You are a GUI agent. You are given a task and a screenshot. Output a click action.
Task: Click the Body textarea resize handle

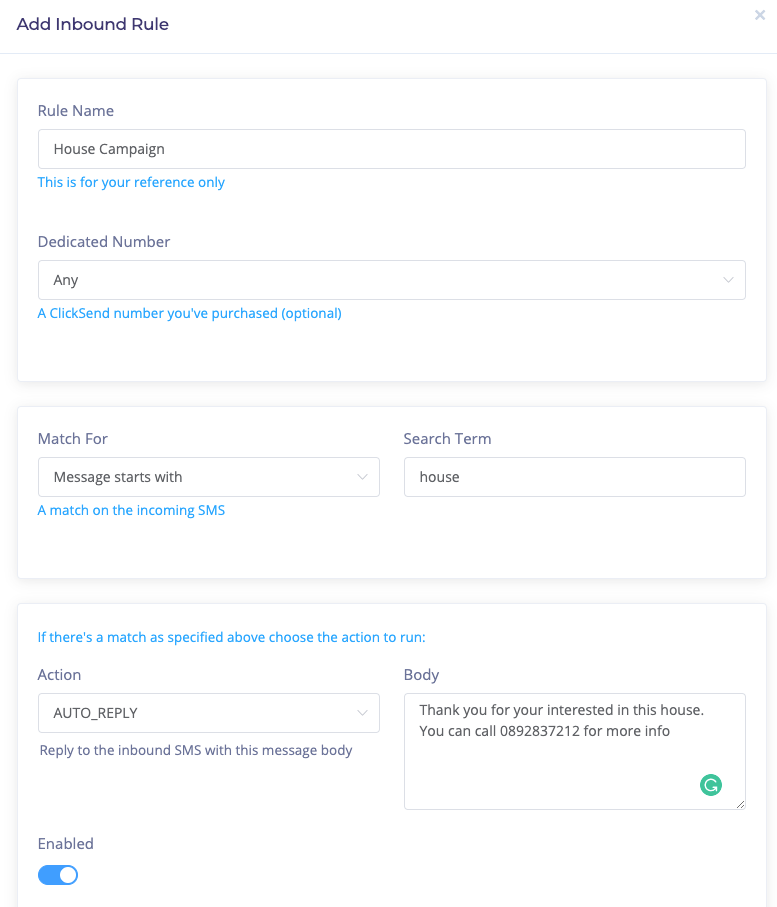tap(740, 805)
